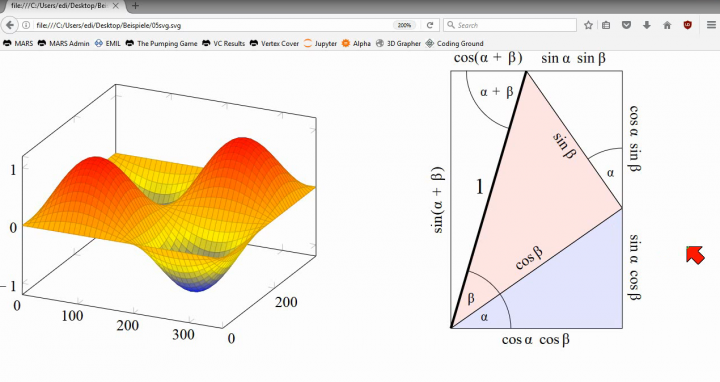Open the EMIL bookmark
Image resolution: width=720 pixels, height=382 pixels.
pos(108,44)
